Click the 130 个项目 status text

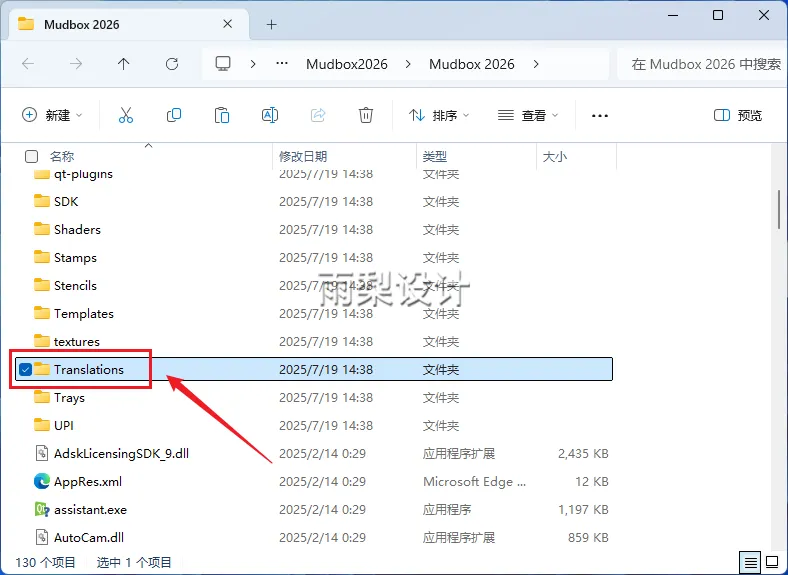(x=45, y=562)
